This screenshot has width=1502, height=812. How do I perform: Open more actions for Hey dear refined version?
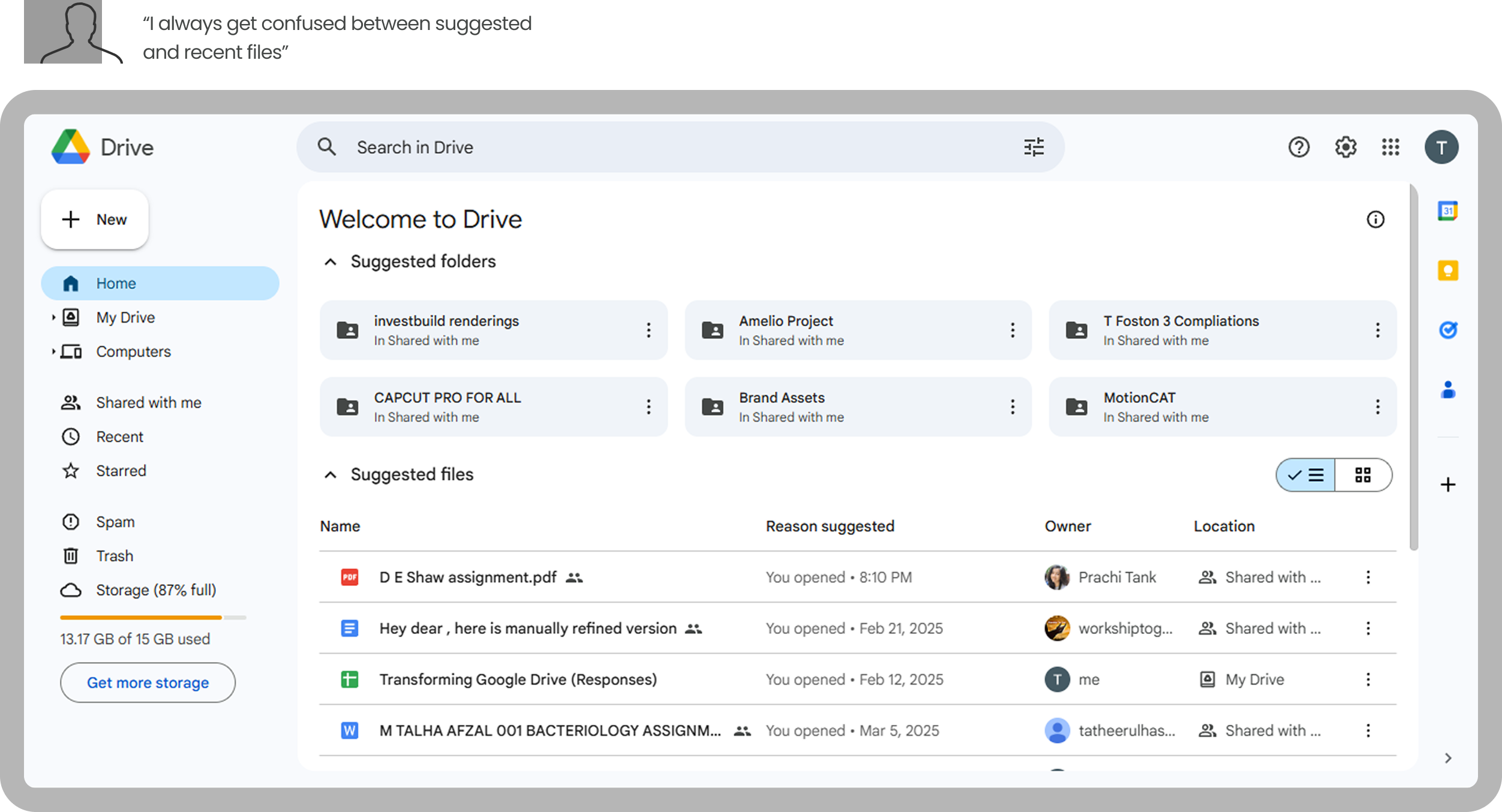tap(1368, 628)
